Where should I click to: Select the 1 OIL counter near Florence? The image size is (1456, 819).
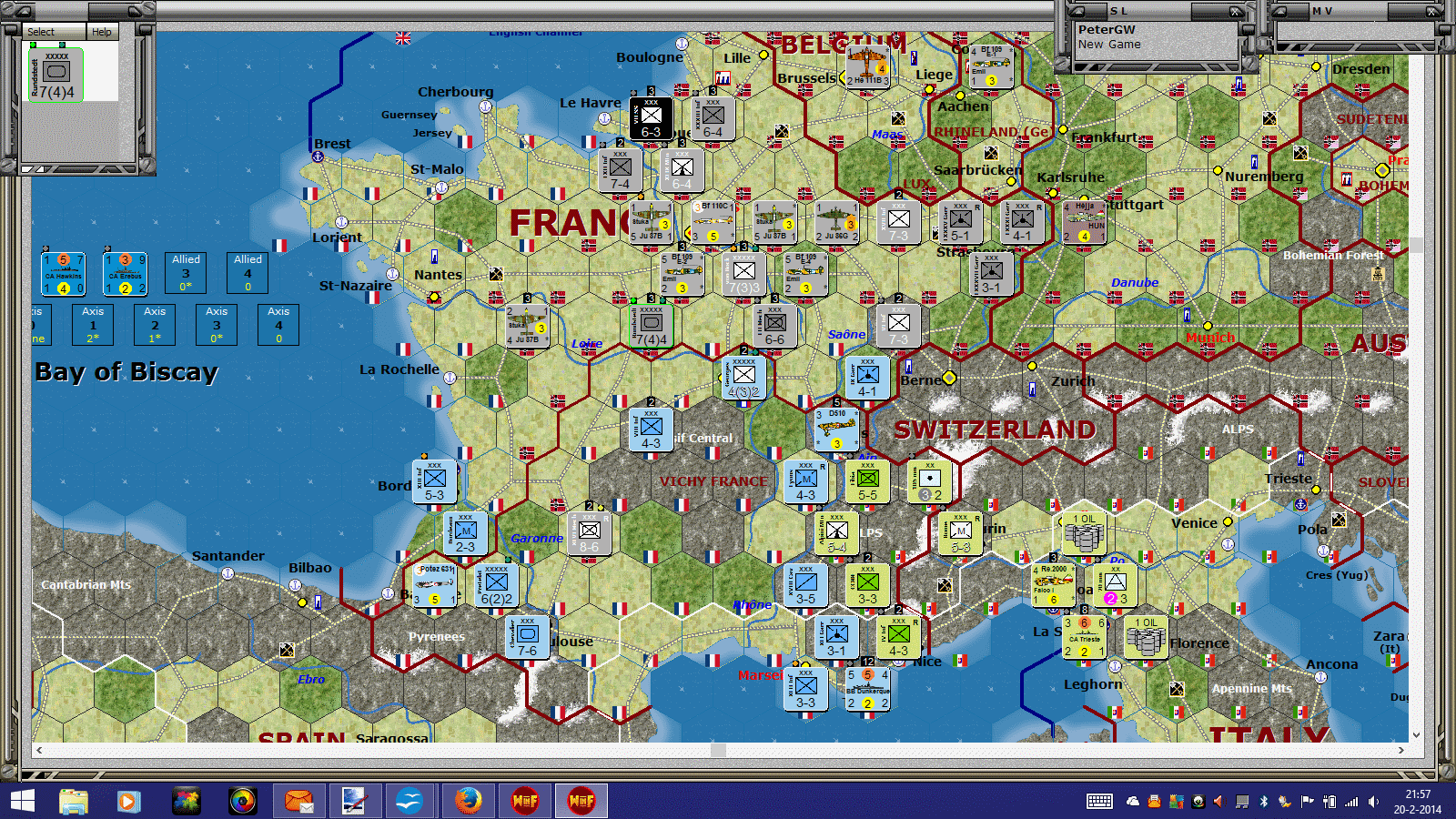point(1147,637)
